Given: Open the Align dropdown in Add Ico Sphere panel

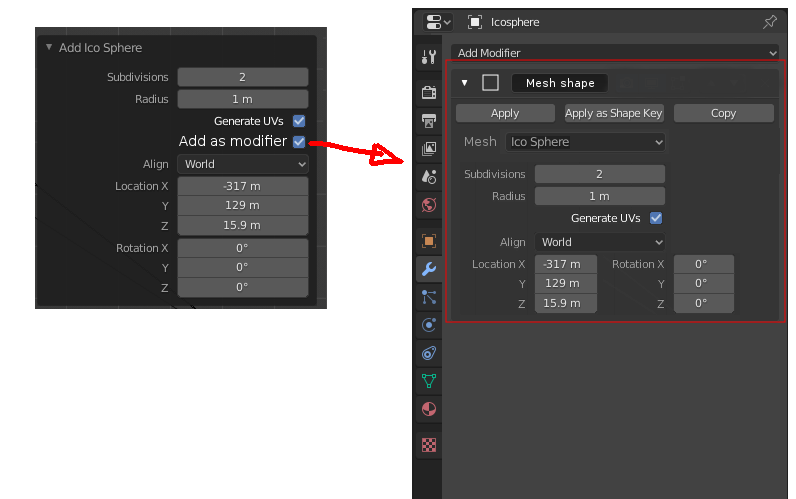Looking at the screenshot, I should coord(243,164).
